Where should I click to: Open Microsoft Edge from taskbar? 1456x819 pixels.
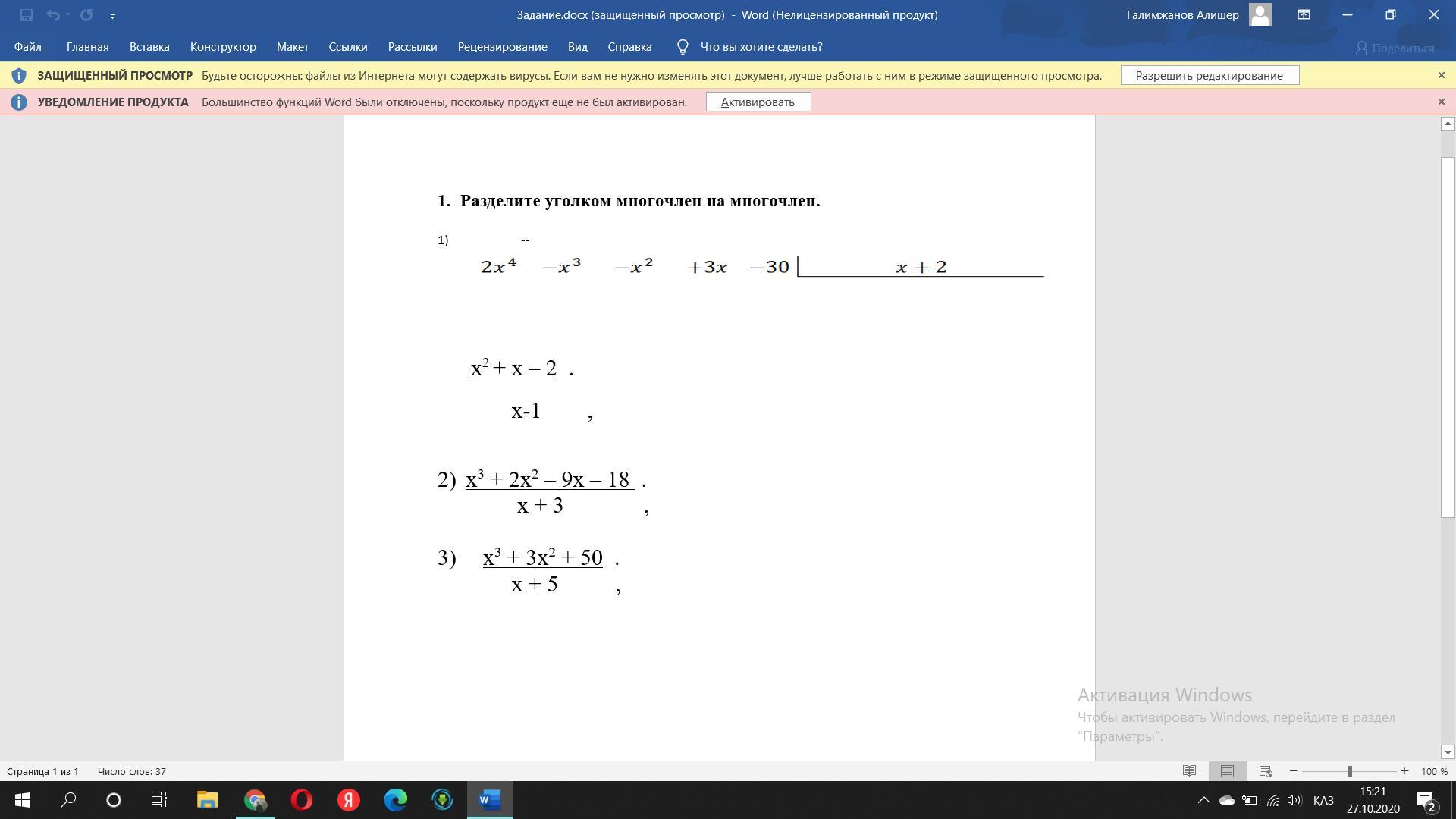pos(396,800)
